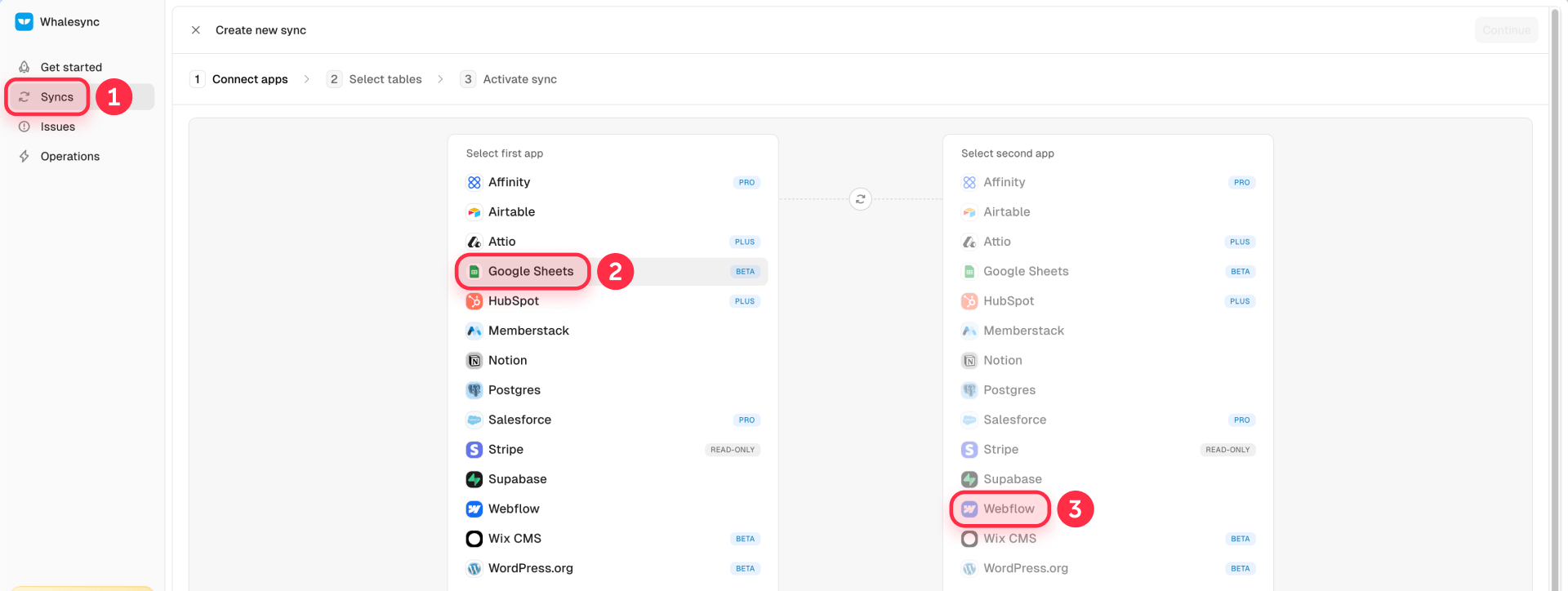Click the sync arrows icon between apps
The image size is (1568, 591).
861,199
